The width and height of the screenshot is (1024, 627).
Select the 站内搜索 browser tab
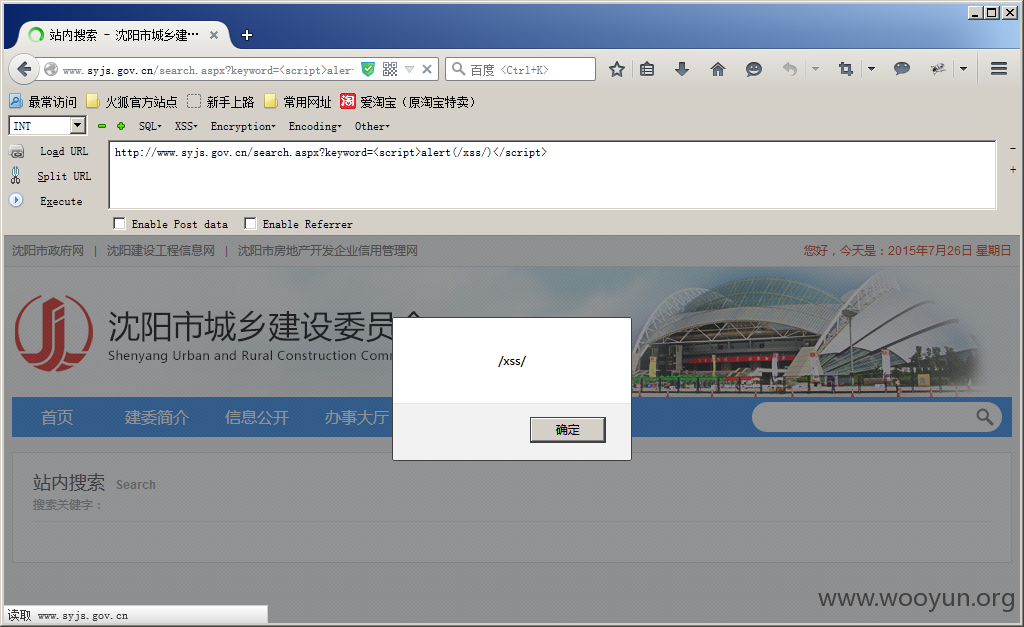(124, 35)
